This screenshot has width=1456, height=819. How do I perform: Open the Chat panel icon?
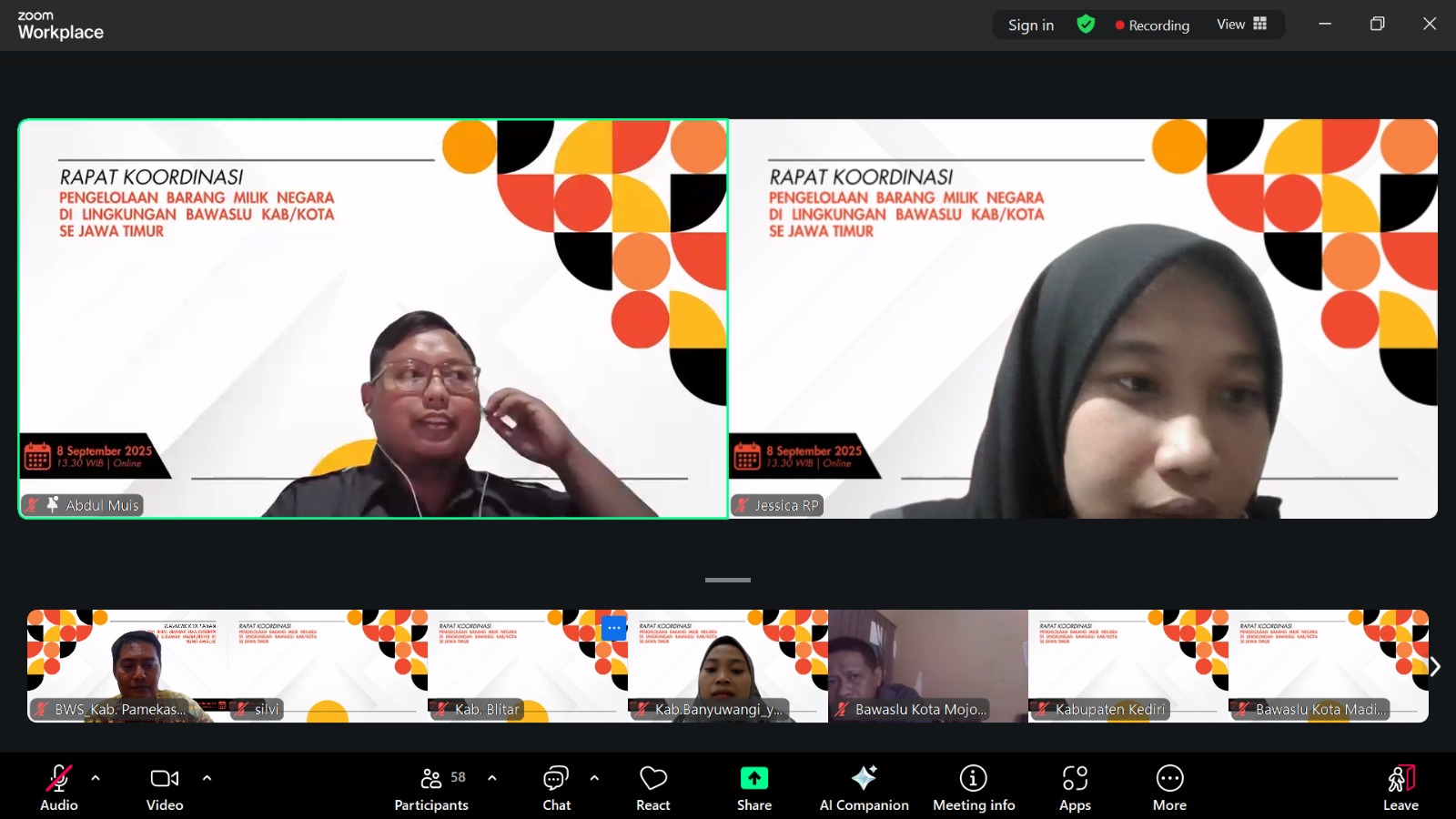(555, 779)
